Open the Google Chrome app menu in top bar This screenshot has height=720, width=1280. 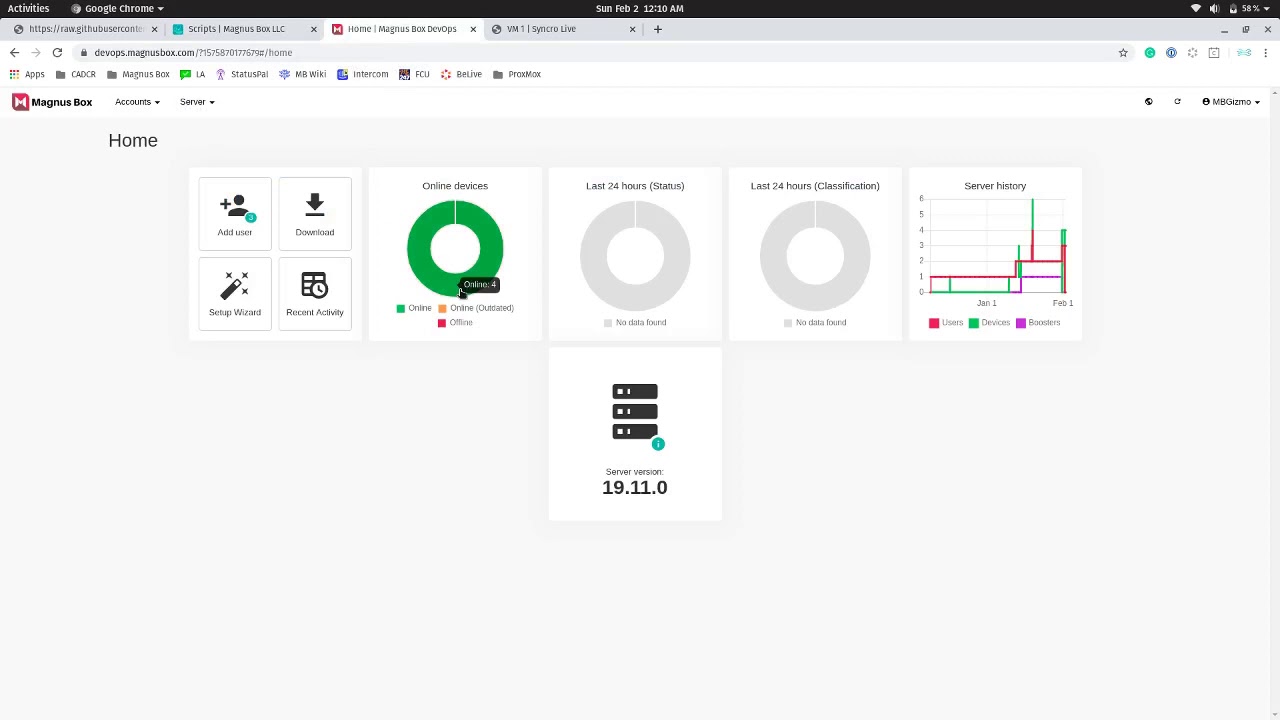tap(118, 8)
